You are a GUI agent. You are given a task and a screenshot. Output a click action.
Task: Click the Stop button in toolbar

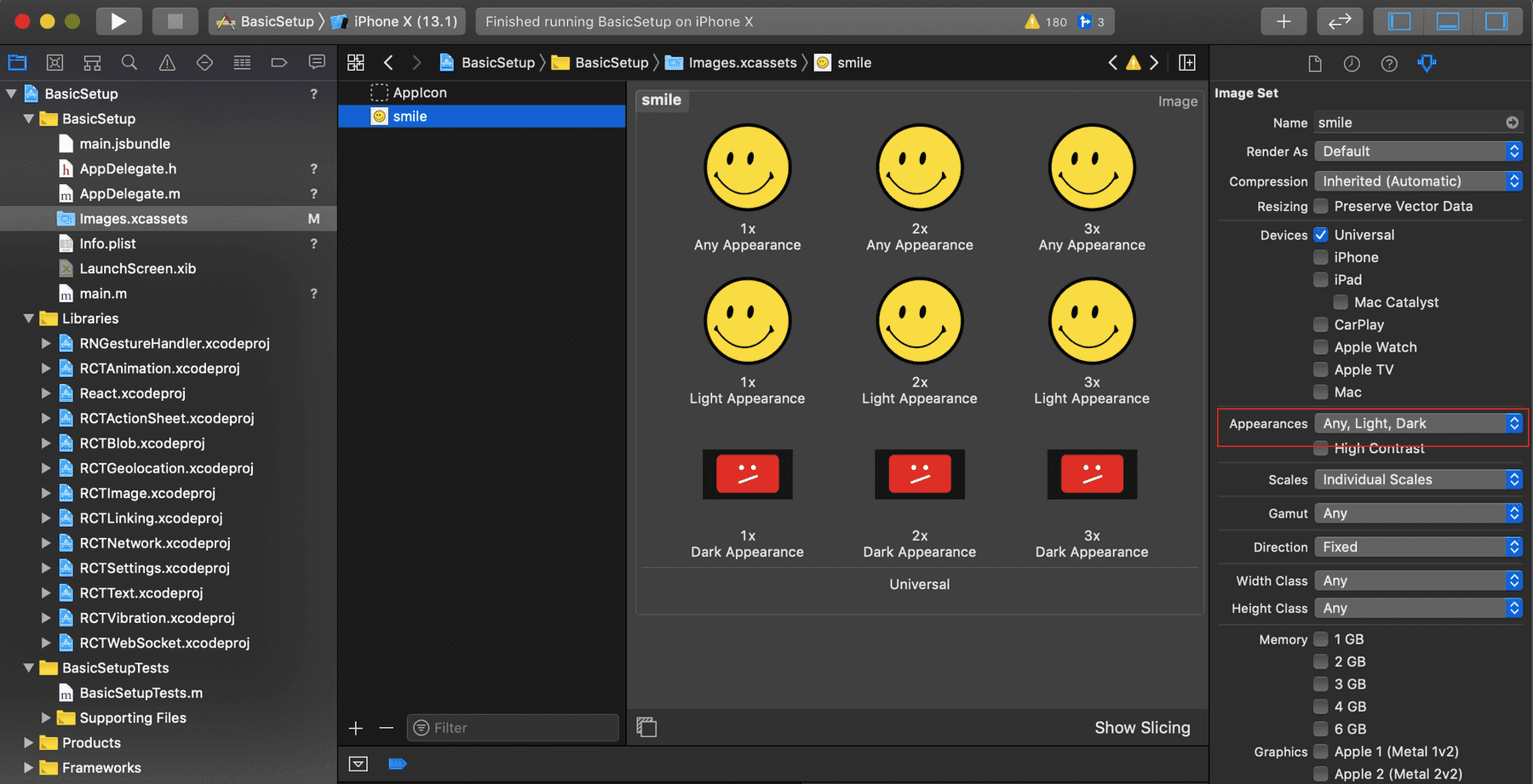[x=175, y=21]
